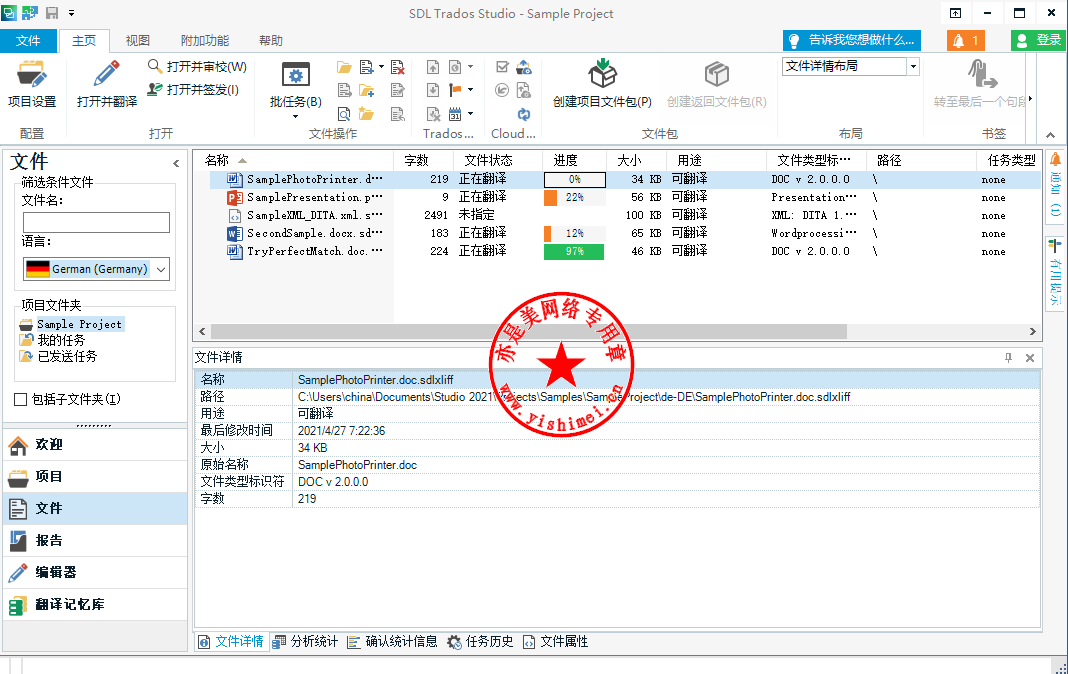
Task: Click the 12% progress bar of SecondSample
Action: click(574, 234)
